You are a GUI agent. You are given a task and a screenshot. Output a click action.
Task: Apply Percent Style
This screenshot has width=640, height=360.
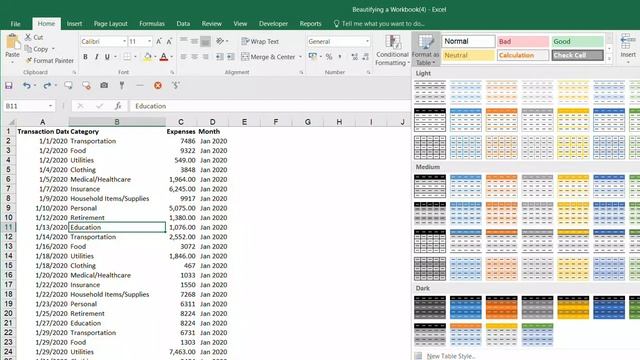click(329, 57)
